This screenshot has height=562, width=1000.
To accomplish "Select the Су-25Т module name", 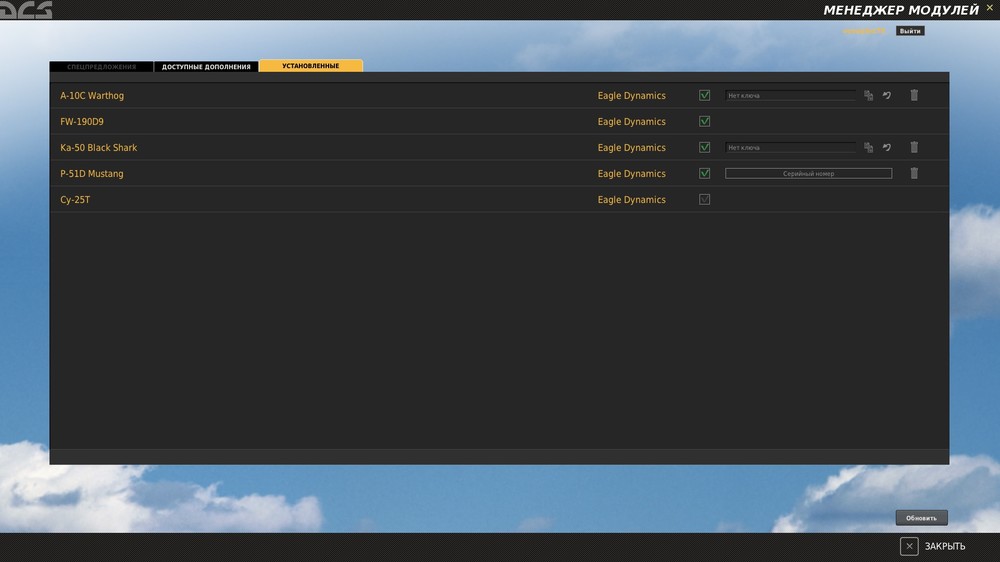I will (75, 200).
